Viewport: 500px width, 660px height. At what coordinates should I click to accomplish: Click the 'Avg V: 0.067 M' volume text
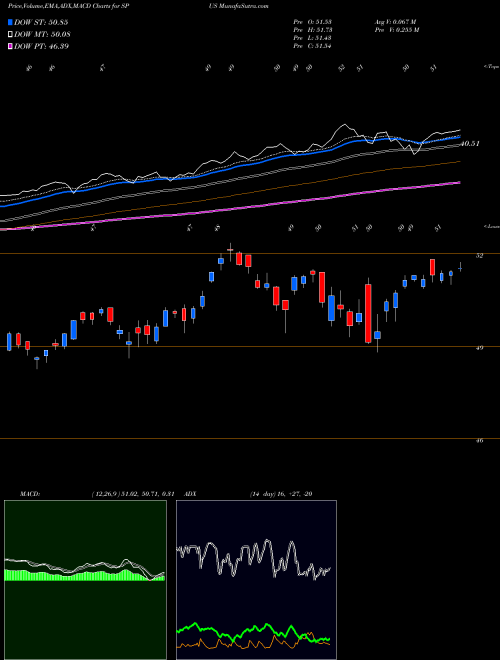(x=395, y=22)
